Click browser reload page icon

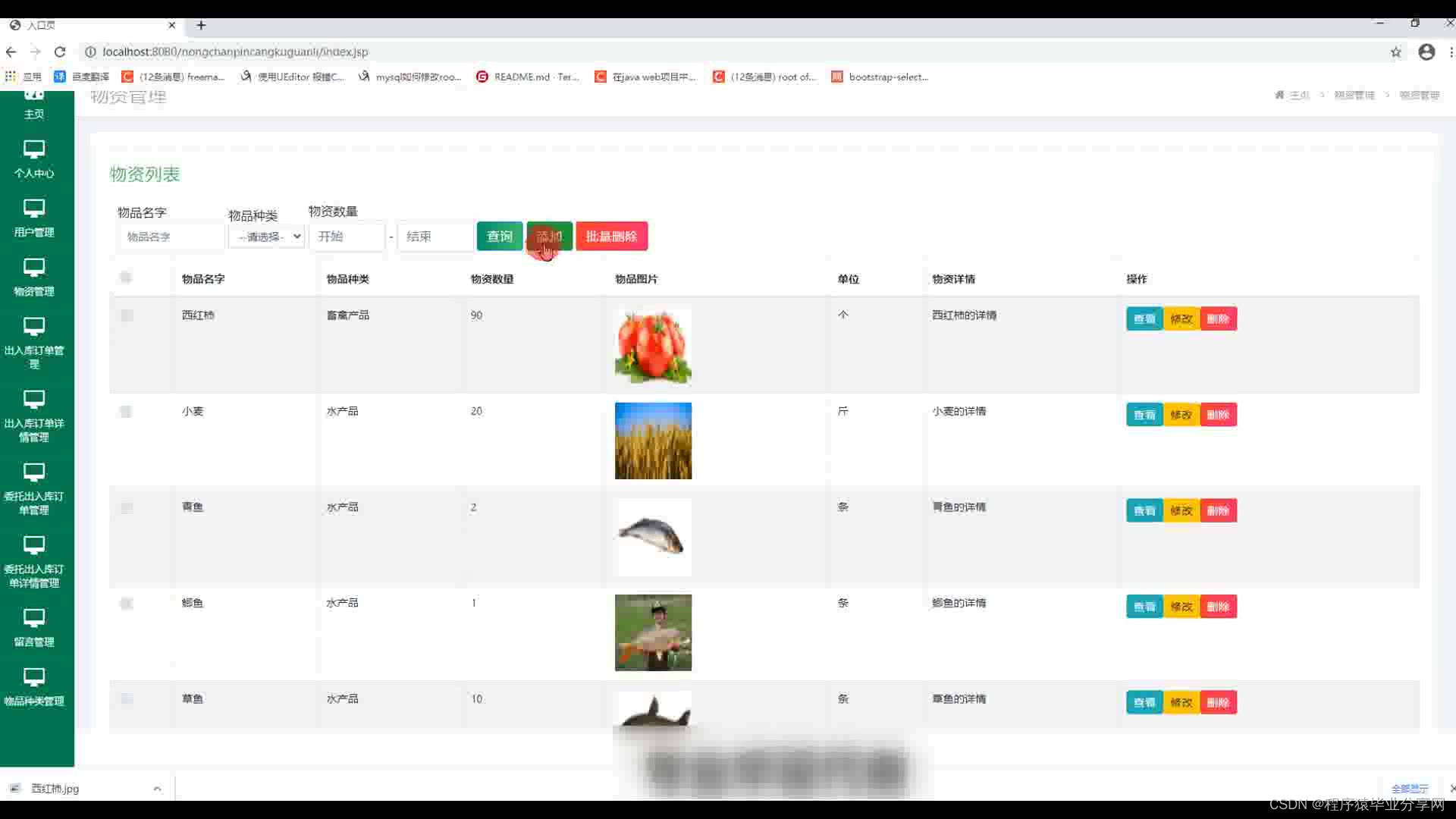coord(60,52)
